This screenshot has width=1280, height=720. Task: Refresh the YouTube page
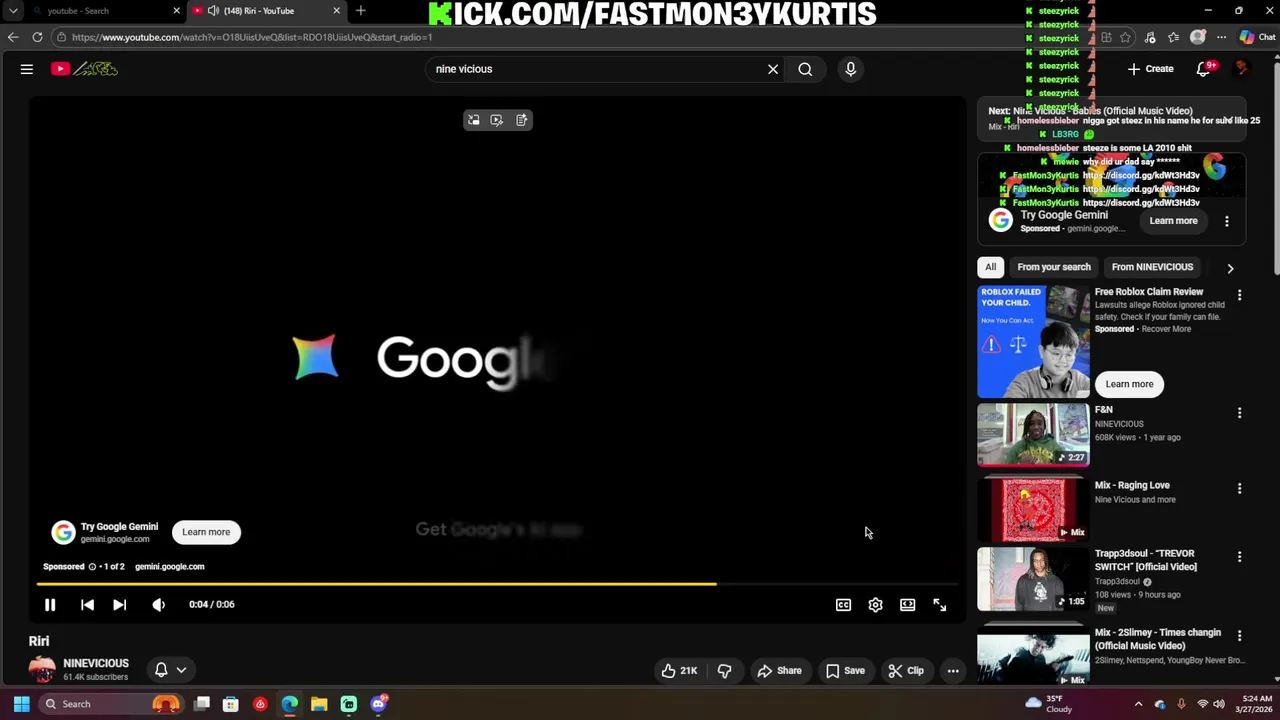point(37,37)
